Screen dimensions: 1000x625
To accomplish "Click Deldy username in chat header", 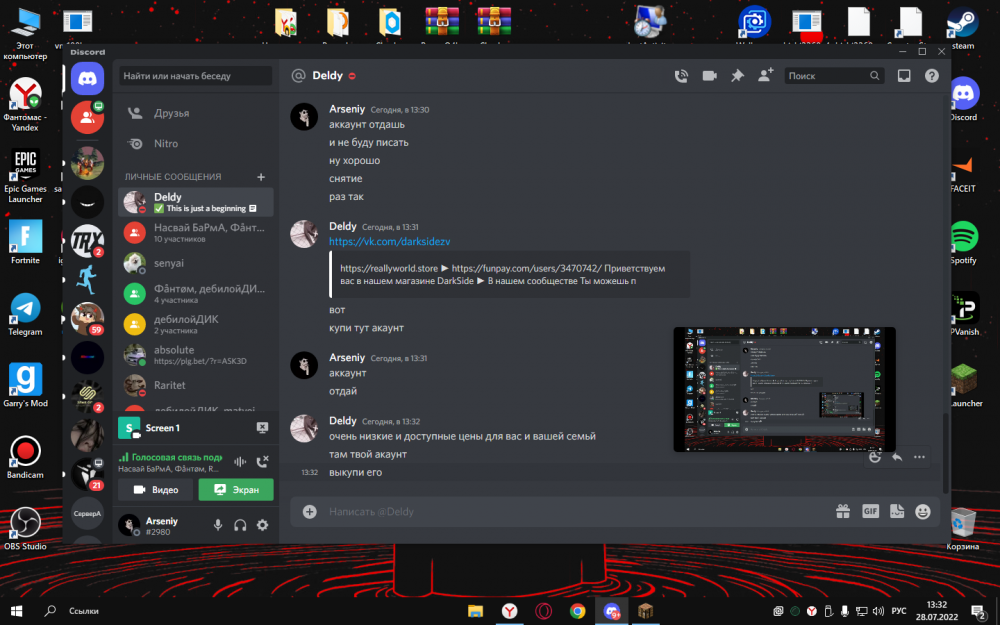I will pyautogui.click(x=328, y=76).
